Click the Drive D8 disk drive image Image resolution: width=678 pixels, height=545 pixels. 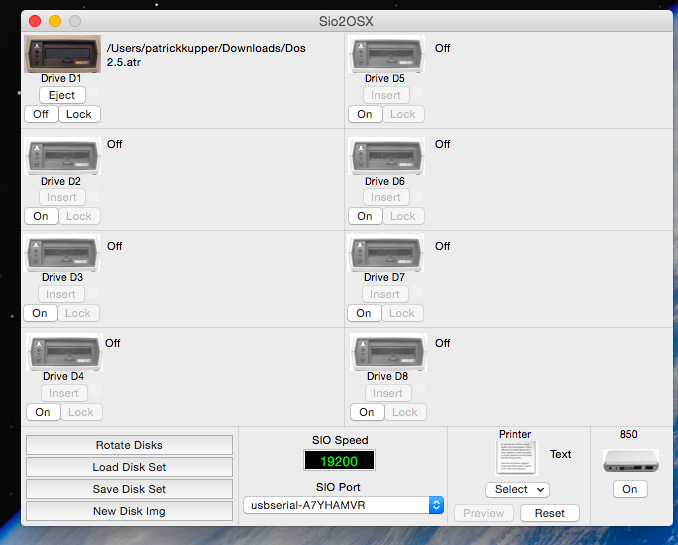[388, 352]
